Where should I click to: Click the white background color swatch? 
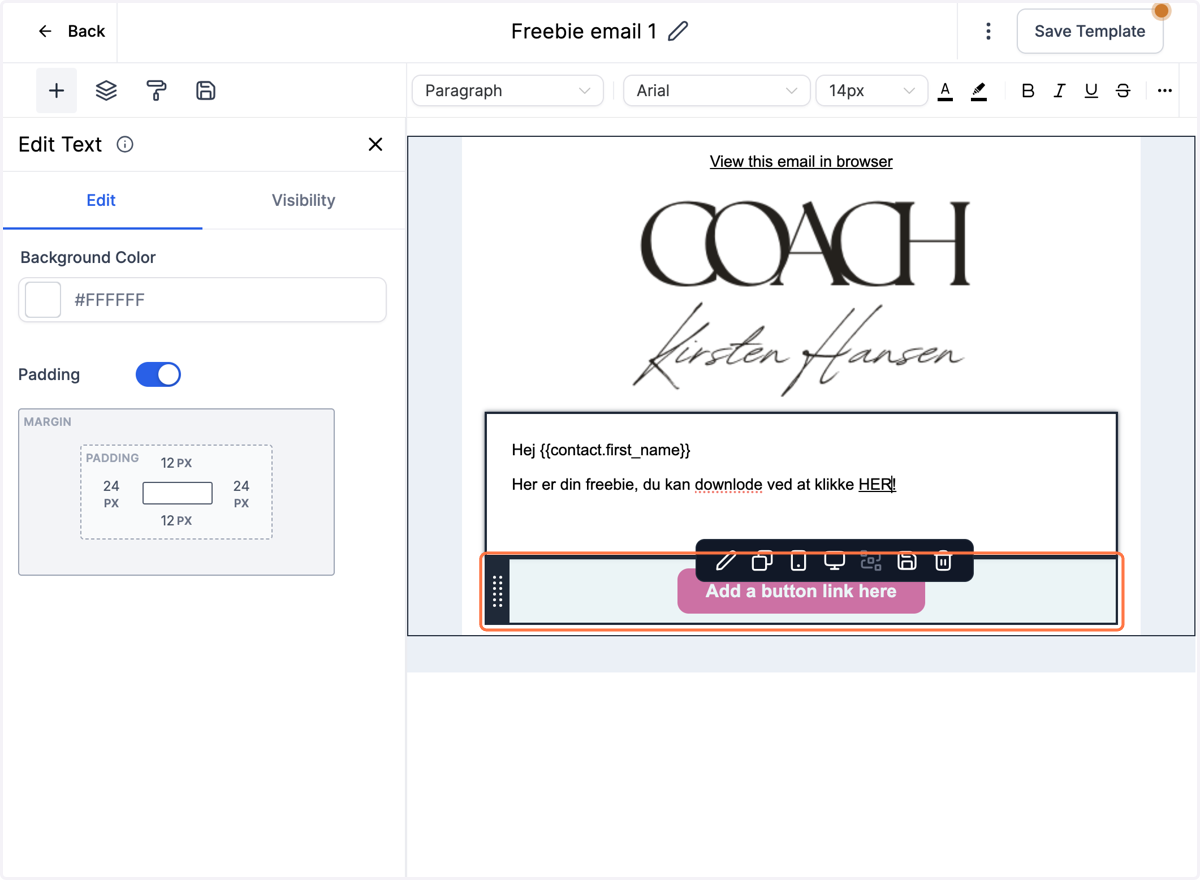click(x=43, y=300)
